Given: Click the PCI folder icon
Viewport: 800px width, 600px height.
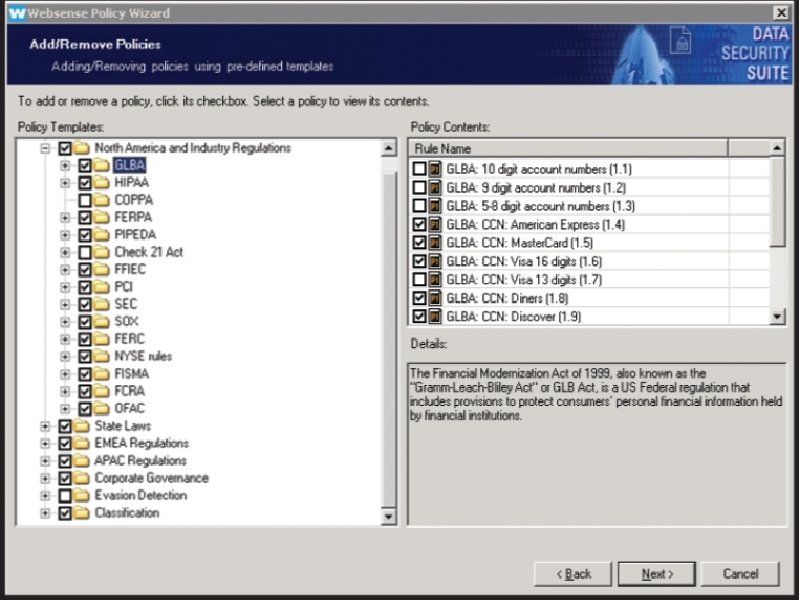Looking at the screenshot, I should click(102, 287).
